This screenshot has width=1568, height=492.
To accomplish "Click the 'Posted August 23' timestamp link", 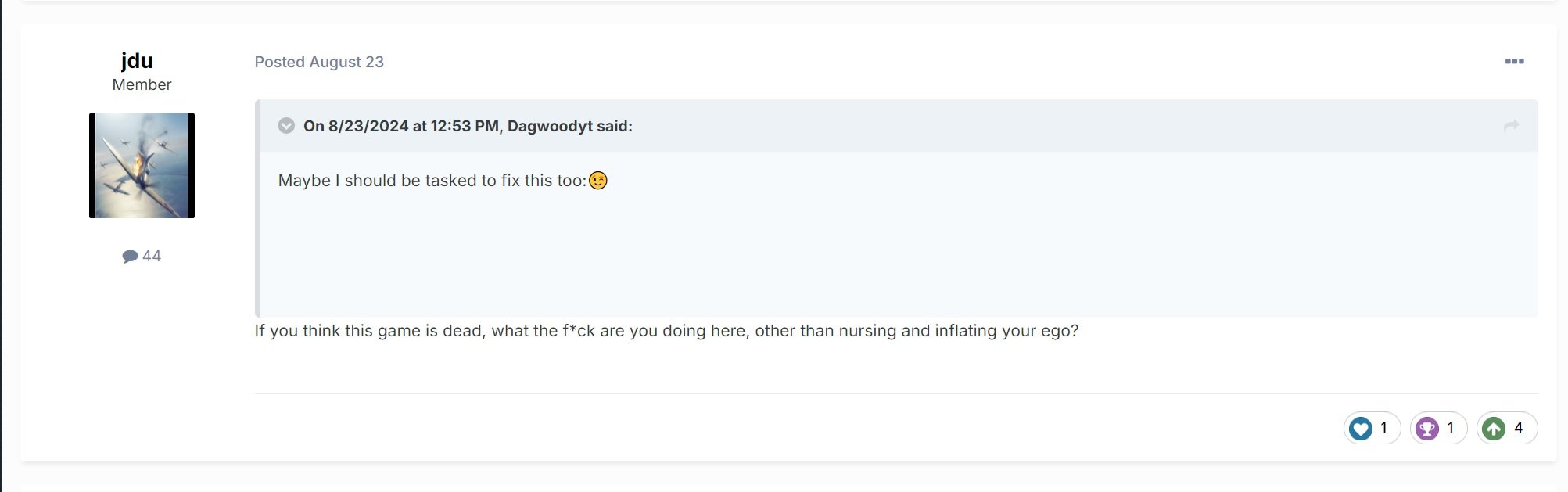I will (319, 62).
